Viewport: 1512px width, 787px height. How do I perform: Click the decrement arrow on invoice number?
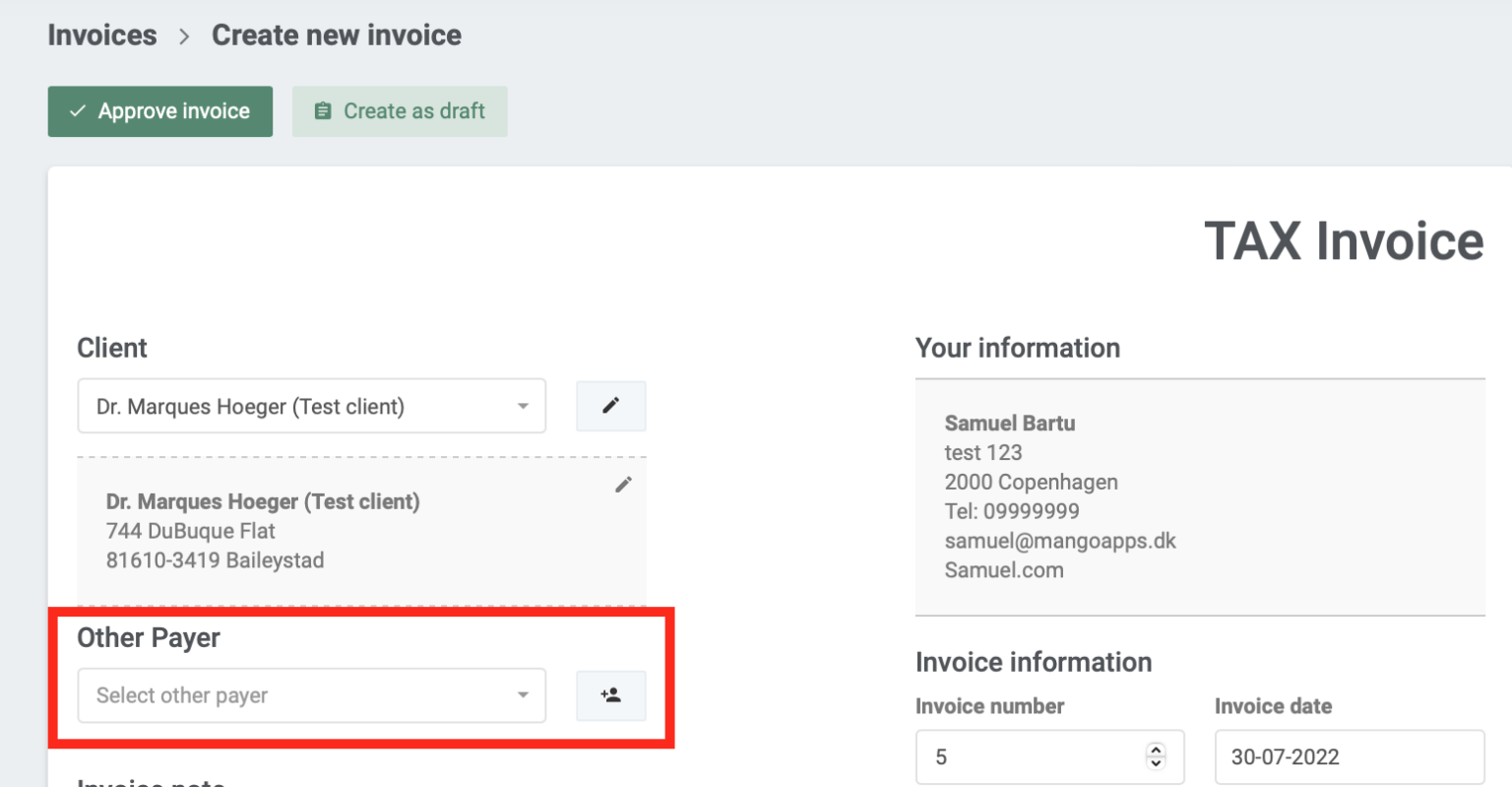pyautogui.click(x=1154, y=762)
